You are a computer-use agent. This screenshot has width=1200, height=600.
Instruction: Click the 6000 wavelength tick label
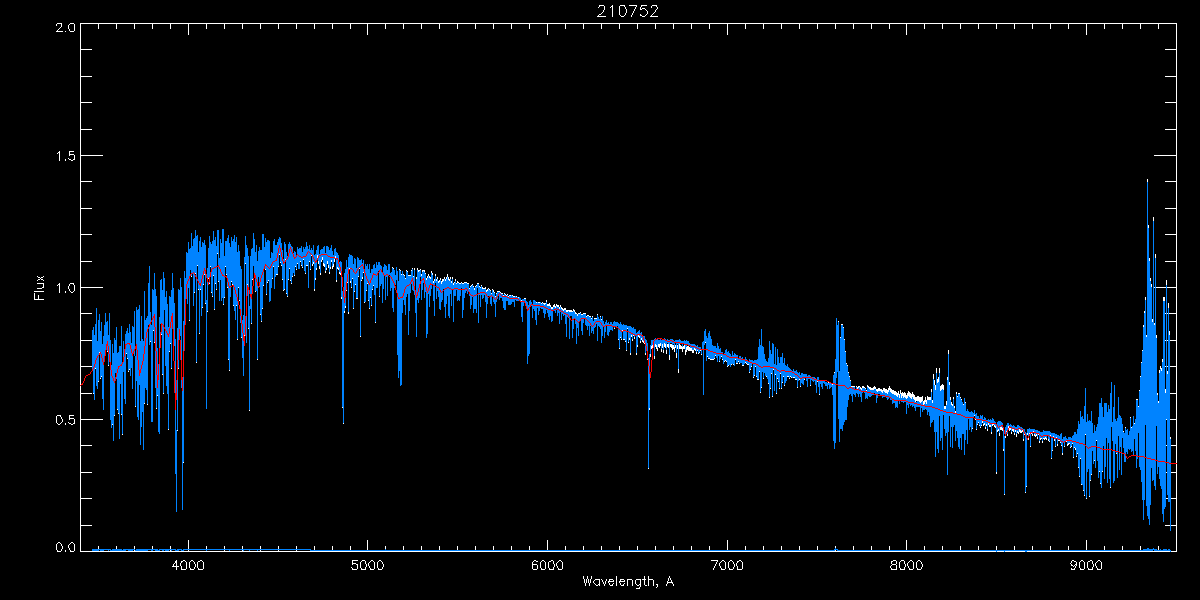[547, 565]
